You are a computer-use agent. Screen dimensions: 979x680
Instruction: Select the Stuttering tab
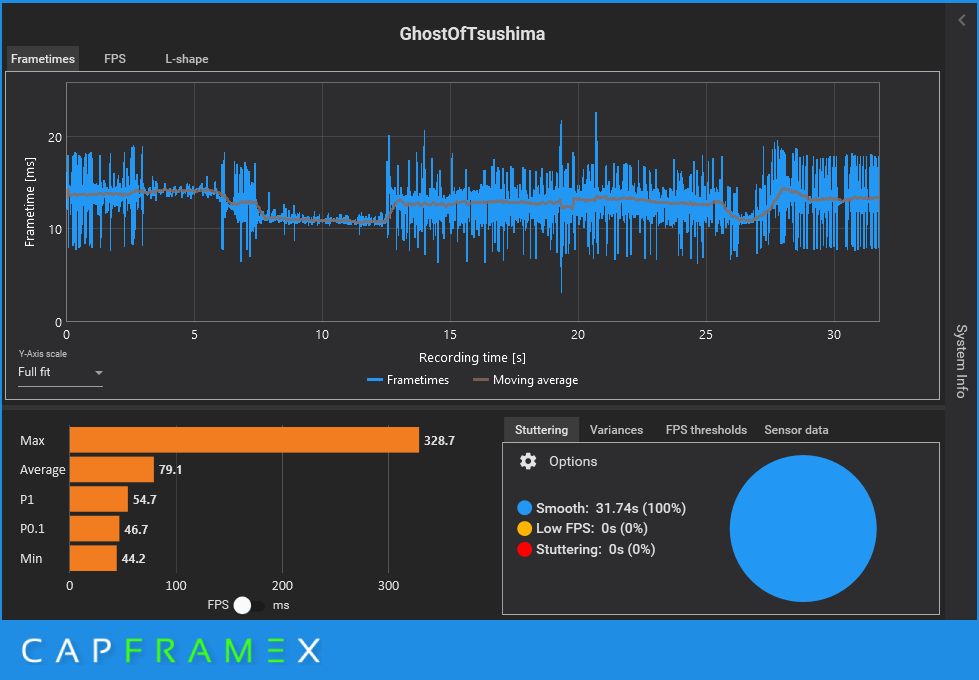point(541,430)
